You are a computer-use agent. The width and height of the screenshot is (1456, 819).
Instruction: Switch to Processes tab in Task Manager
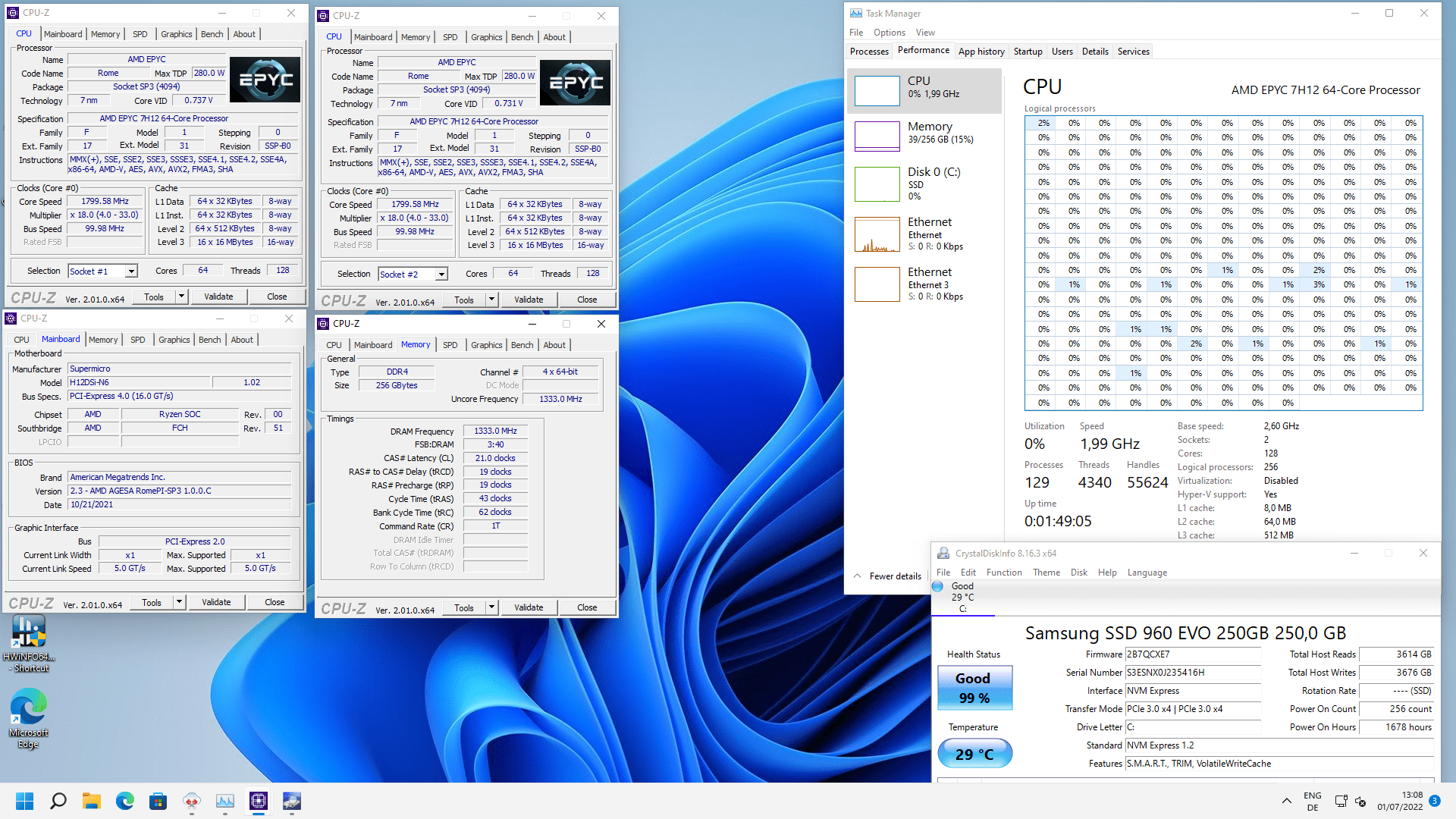(x=869, y=52)
